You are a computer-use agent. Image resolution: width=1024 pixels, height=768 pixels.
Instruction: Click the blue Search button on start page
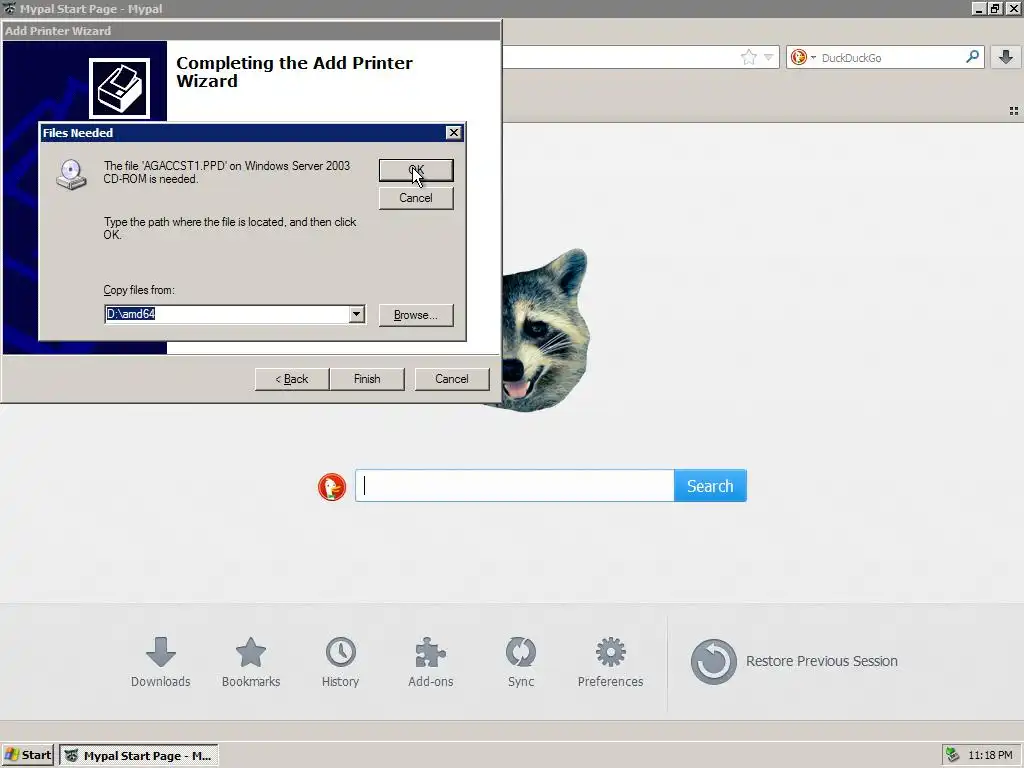click(x=710, y=486)
